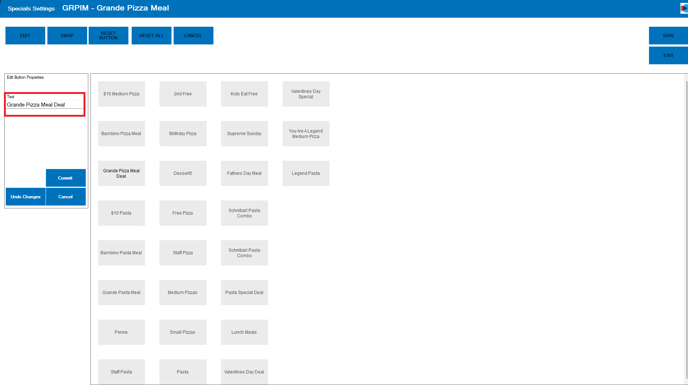The width and height of the screenshot is (688, 385).
Task: Select the Grande Pizza Meal Deal tile
Action: [x=121, y=173]
